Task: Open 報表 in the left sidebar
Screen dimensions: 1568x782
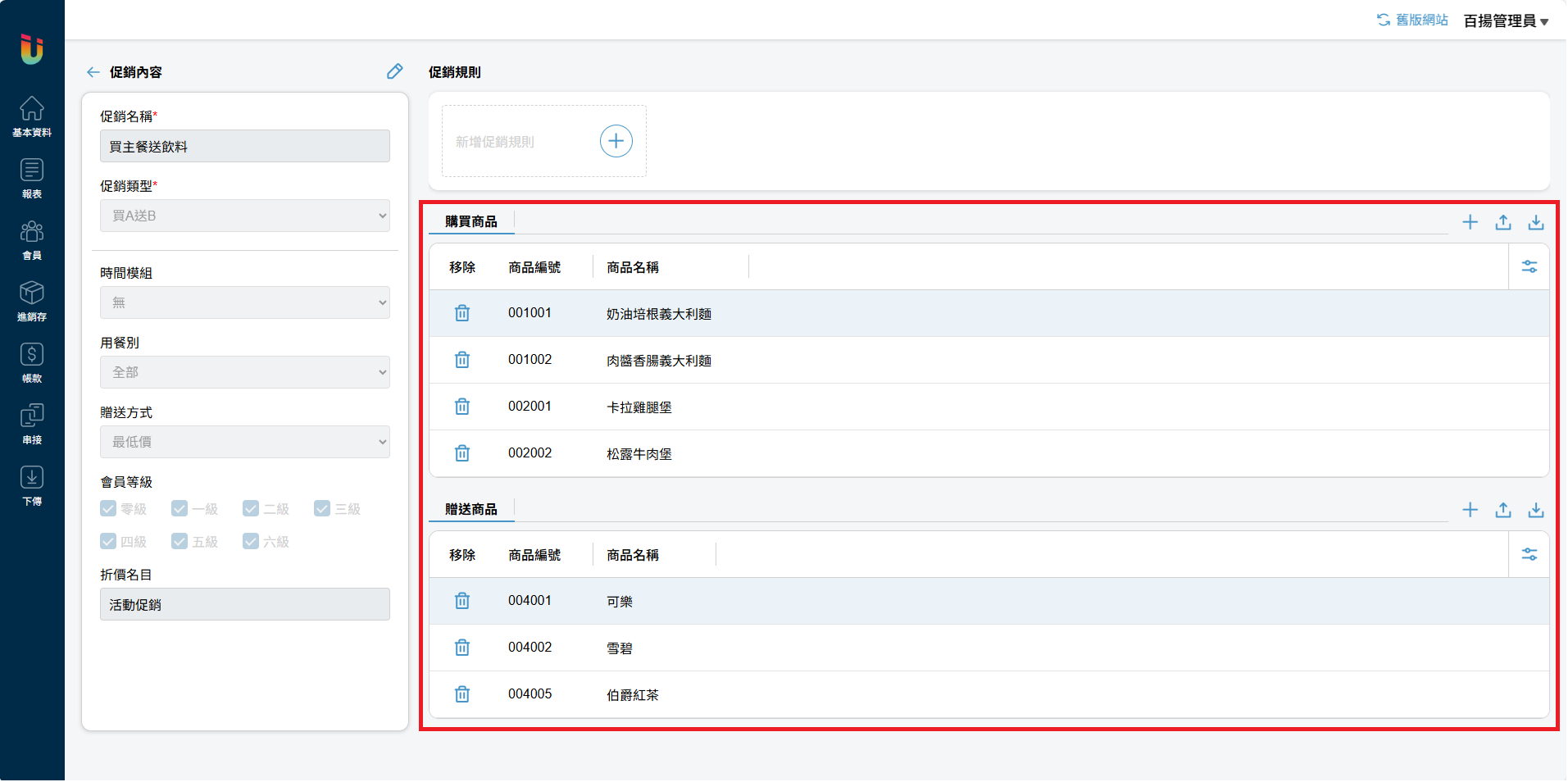Action: click(x=32, y=178)
